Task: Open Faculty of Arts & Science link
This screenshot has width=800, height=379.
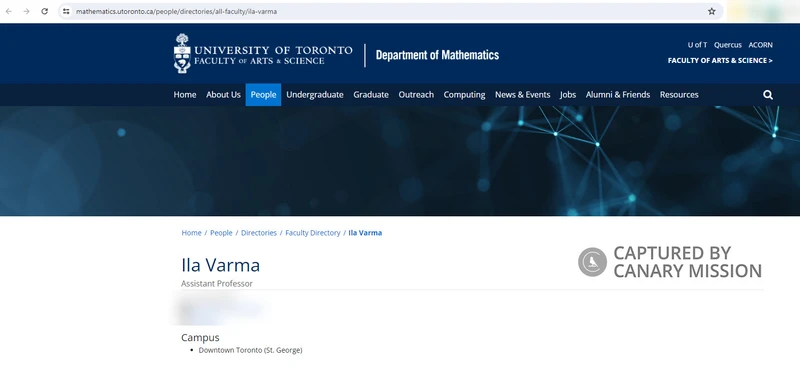Action: [720, 61]
